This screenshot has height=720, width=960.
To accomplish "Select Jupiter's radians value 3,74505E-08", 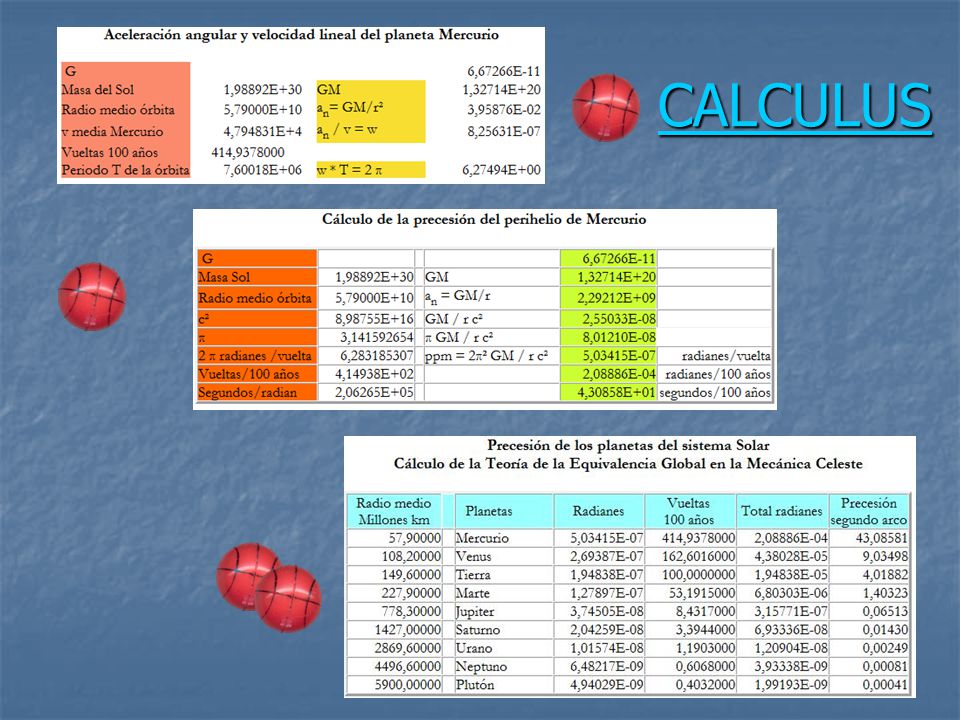I will click(x=606, y=611).
